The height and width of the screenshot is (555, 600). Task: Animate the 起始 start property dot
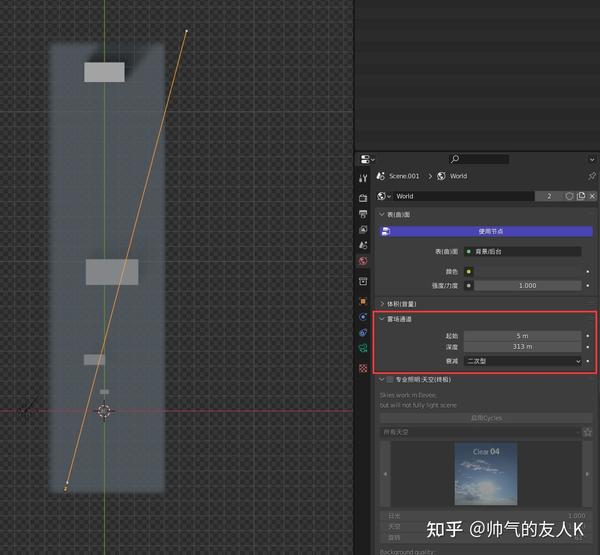click(588, 336)
